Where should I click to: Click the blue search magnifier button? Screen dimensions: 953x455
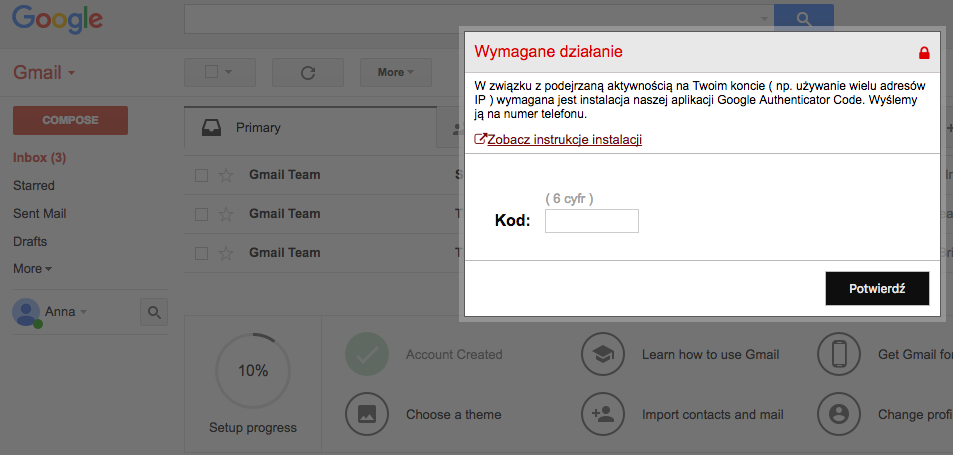[x=803, y=19]
